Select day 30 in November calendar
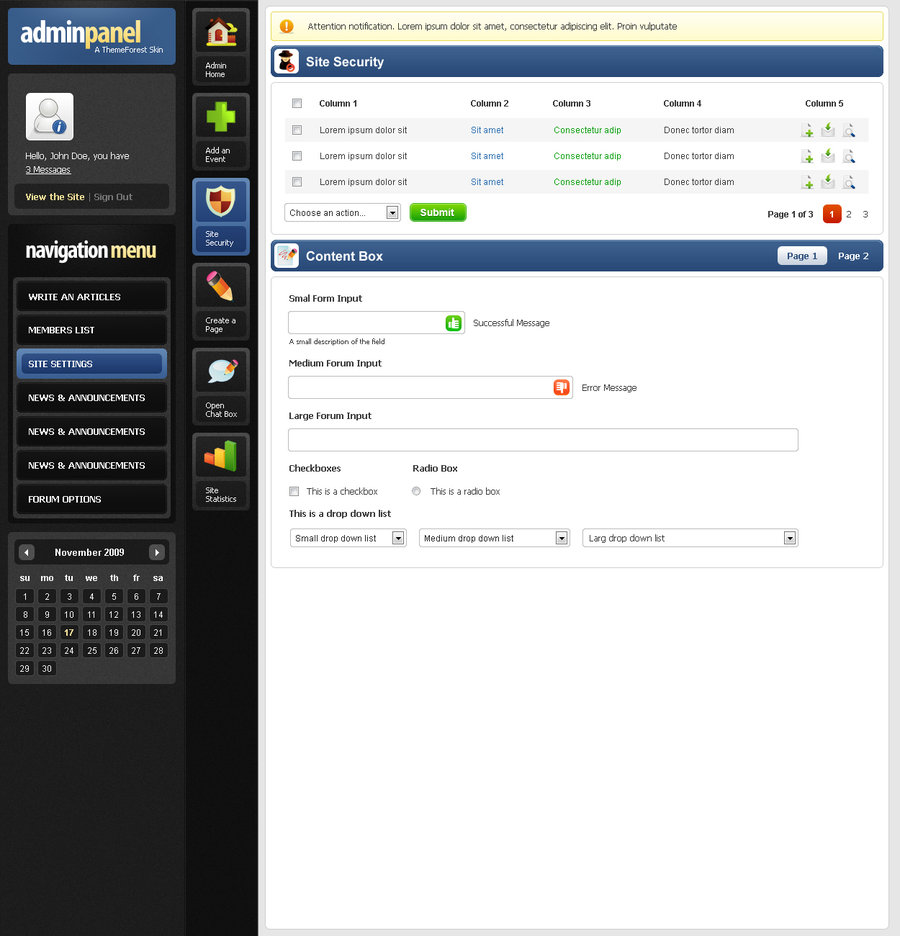The height and width of the screenshot is (936, 900). pyautogui.click(x=47, y=669)
